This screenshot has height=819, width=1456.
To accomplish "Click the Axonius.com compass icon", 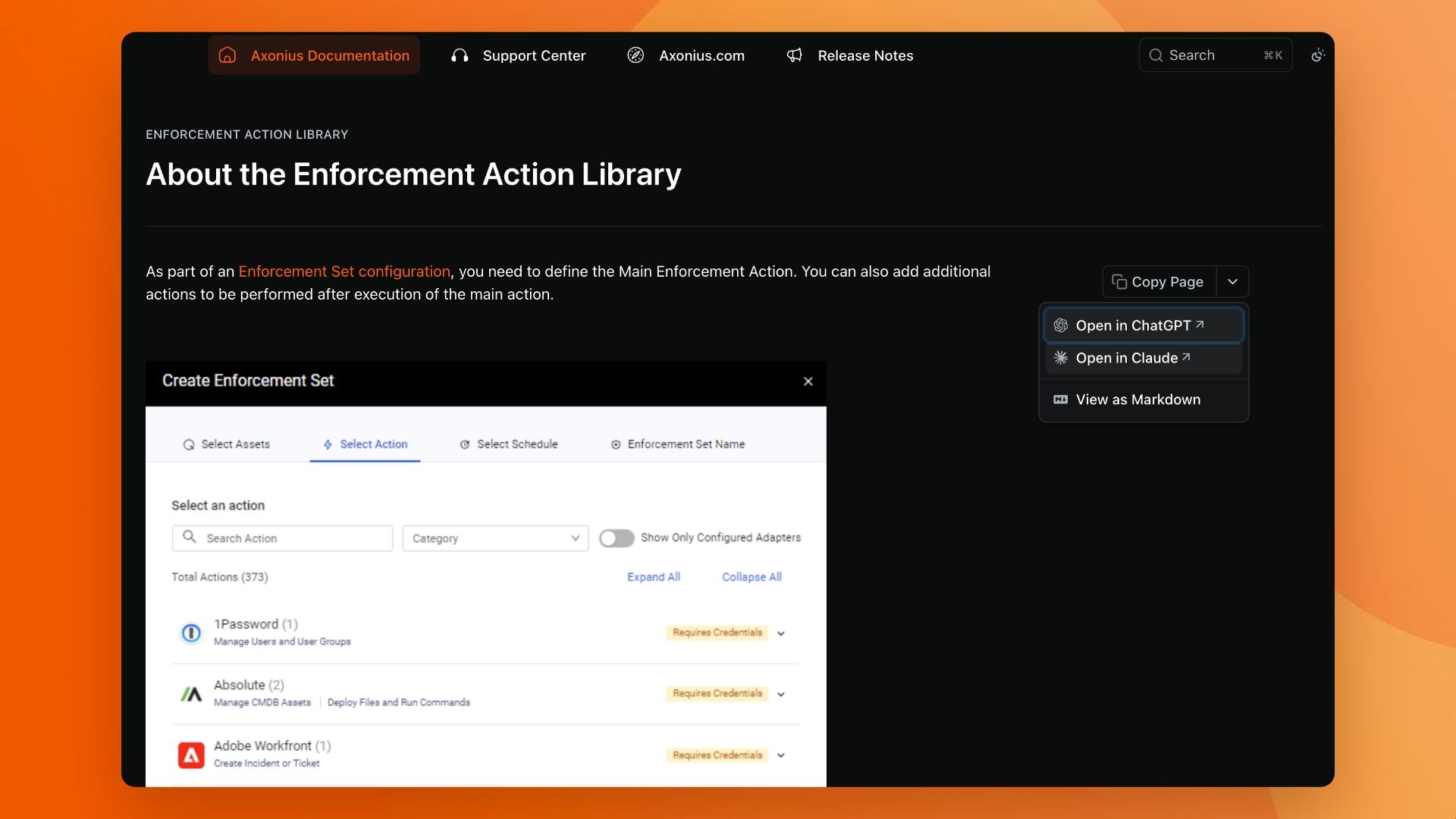I will 635,55.
